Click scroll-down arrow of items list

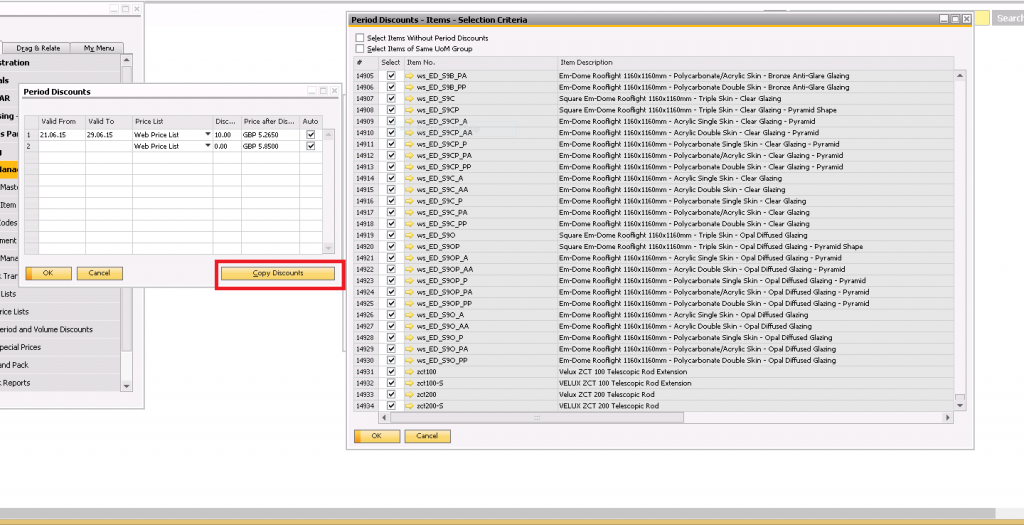click(959, 406)
